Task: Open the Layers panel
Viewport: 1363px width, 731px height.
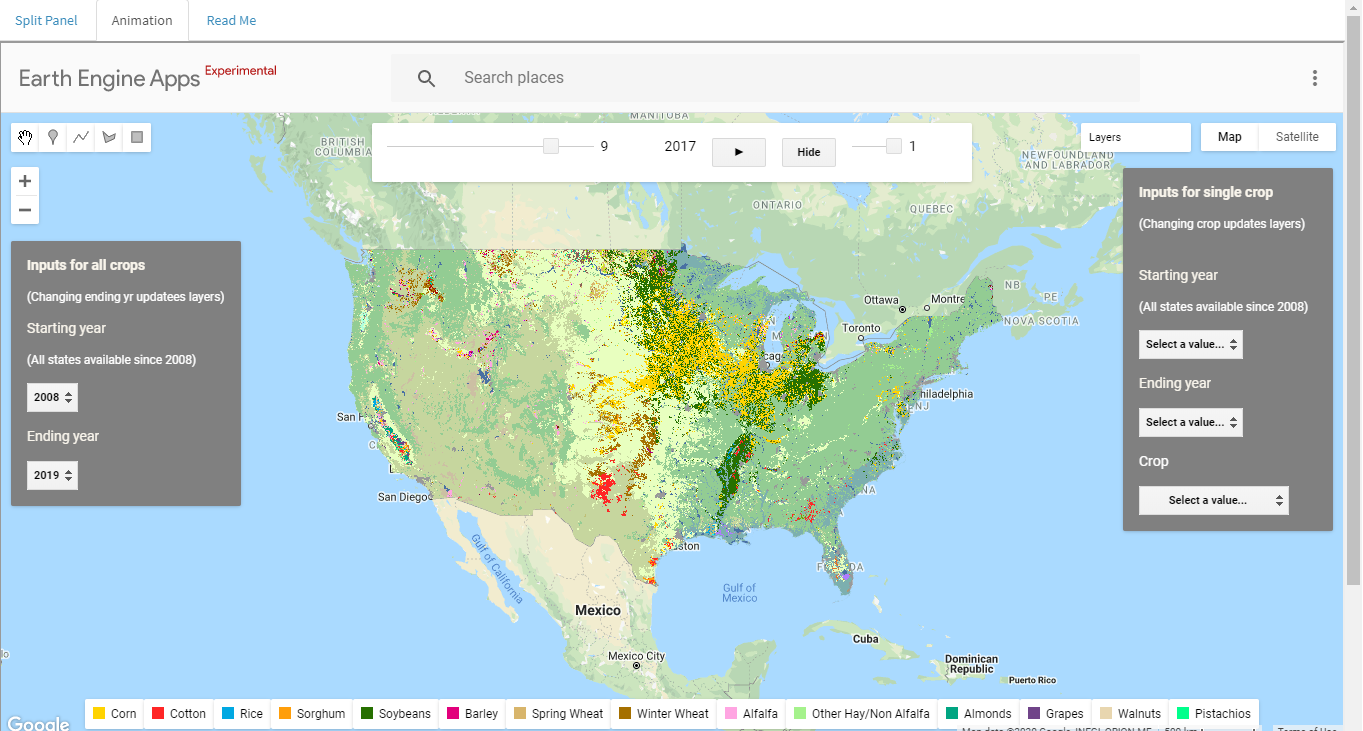Action: click(1136, 137)
